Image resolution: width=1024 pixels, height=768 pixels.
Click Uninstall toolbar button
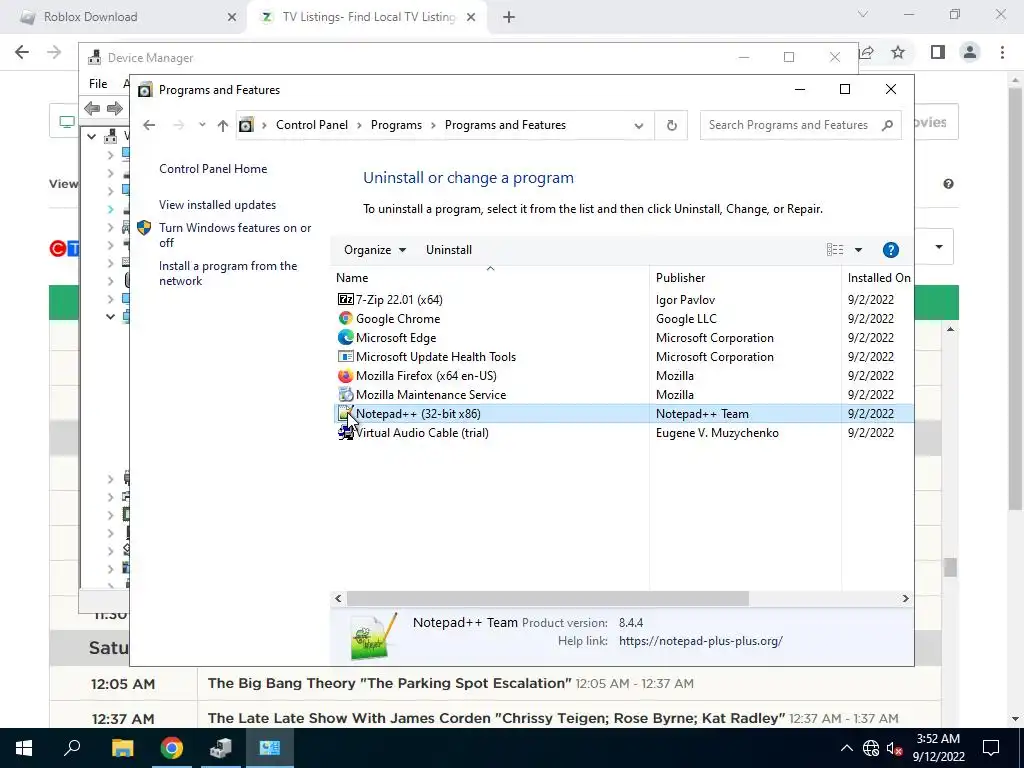click(x=449, y=249)
